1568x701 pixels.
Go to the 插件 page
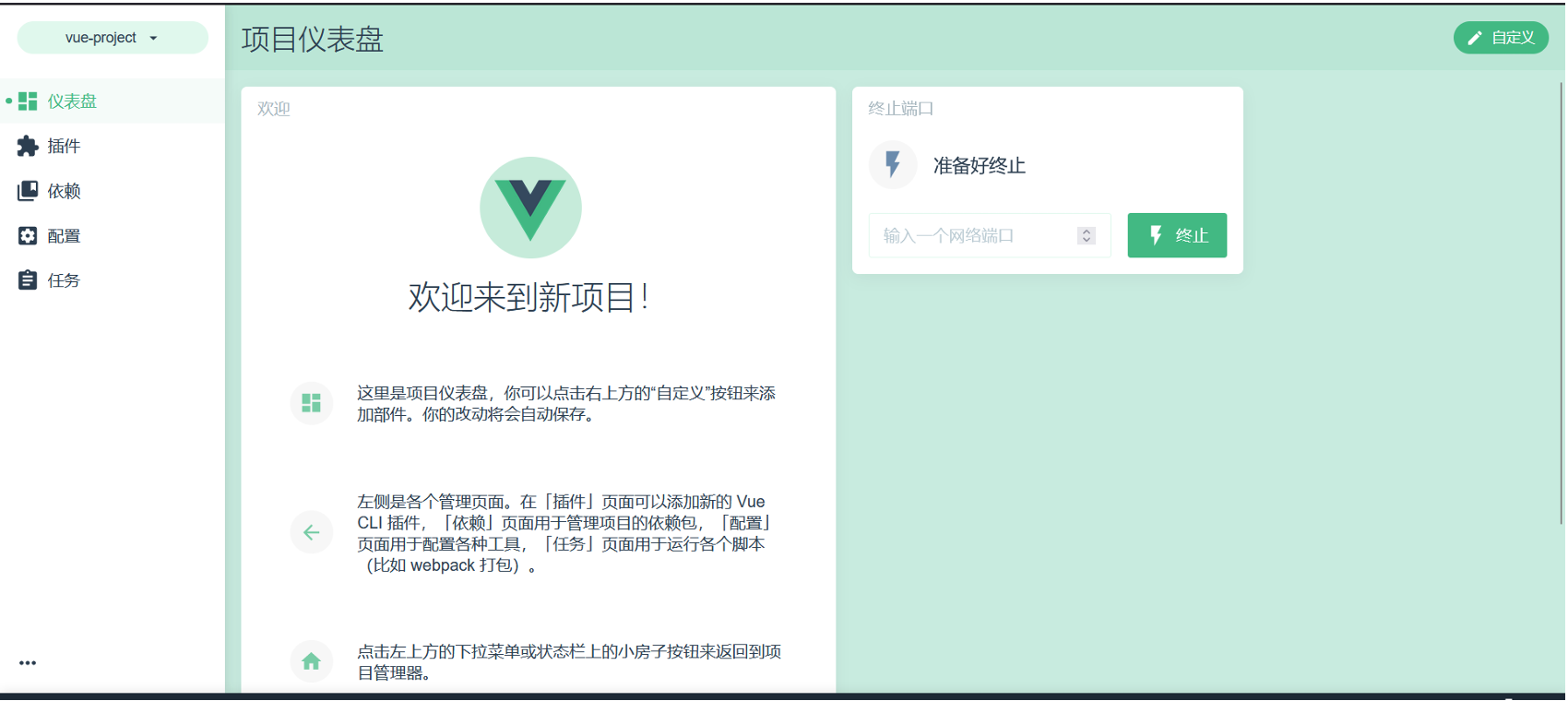pyautogui.click(x=113, y=146)
